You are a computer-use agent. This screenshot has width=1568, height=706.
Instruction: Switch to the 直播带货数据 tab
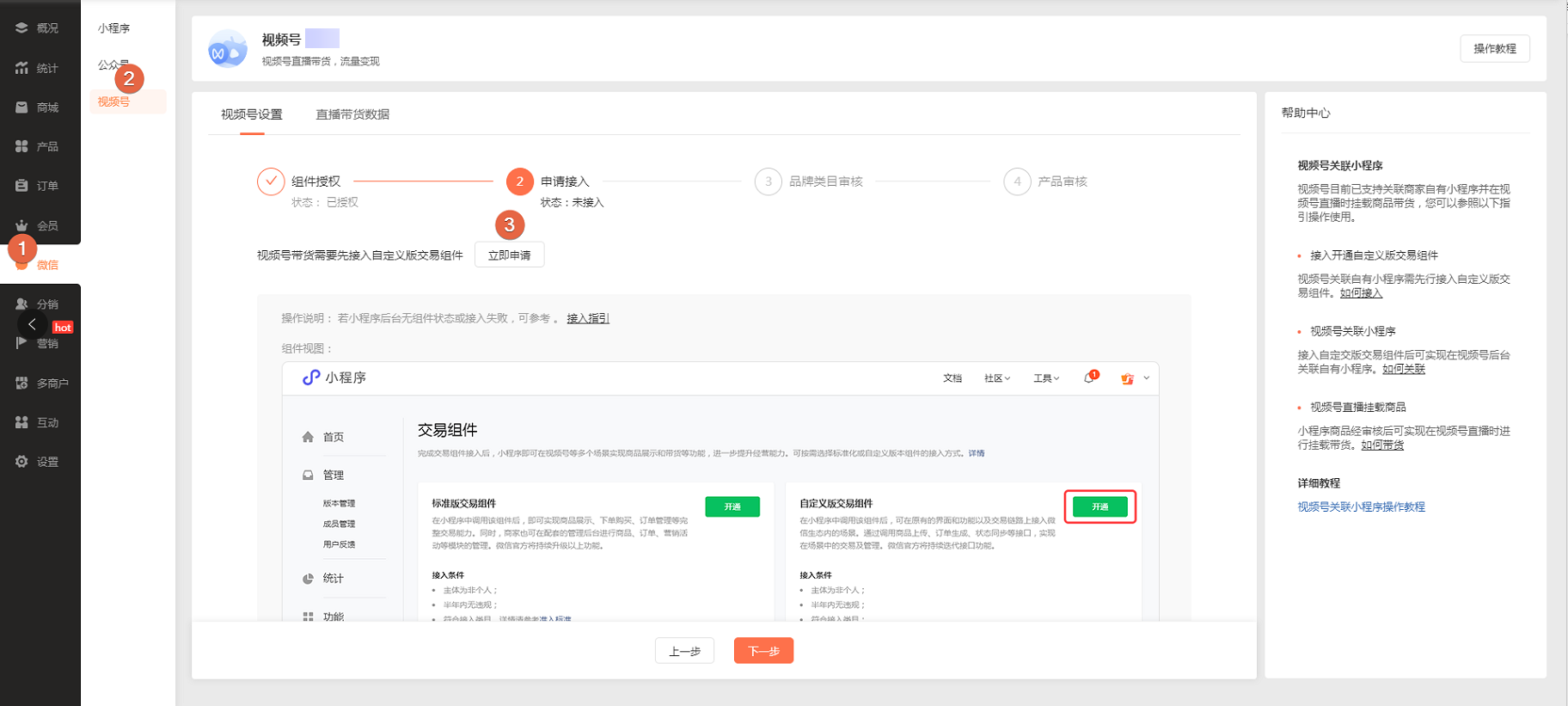[352, 114]
